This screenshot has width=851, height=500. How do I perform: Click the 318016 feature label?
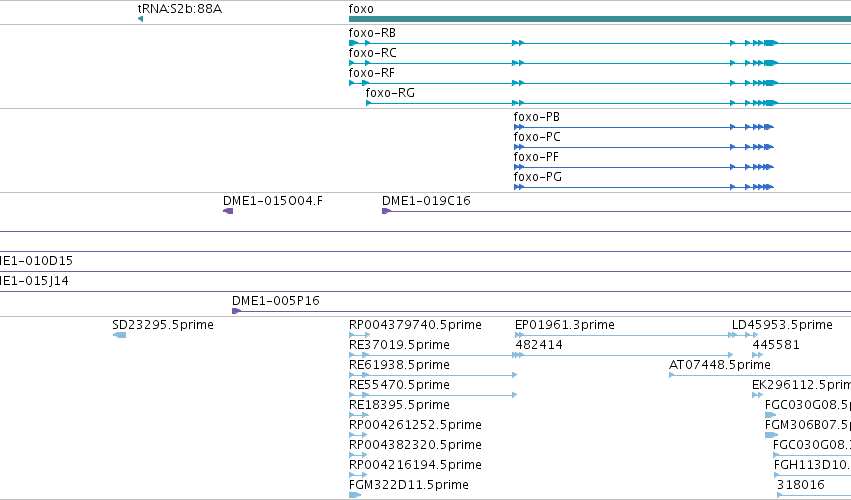(x=801, y=485)
